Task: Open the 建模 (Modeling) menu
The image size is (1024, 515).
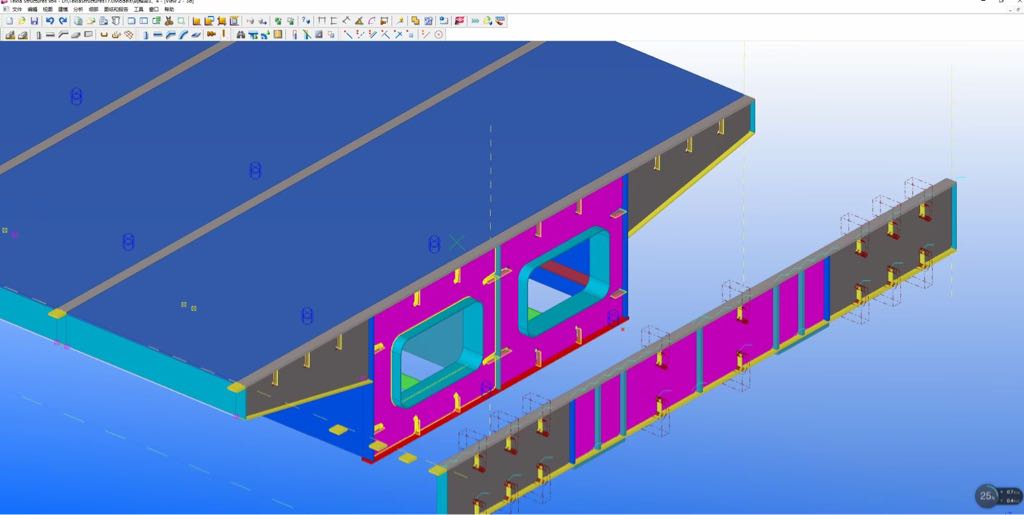Action: (x=63, y=9)
